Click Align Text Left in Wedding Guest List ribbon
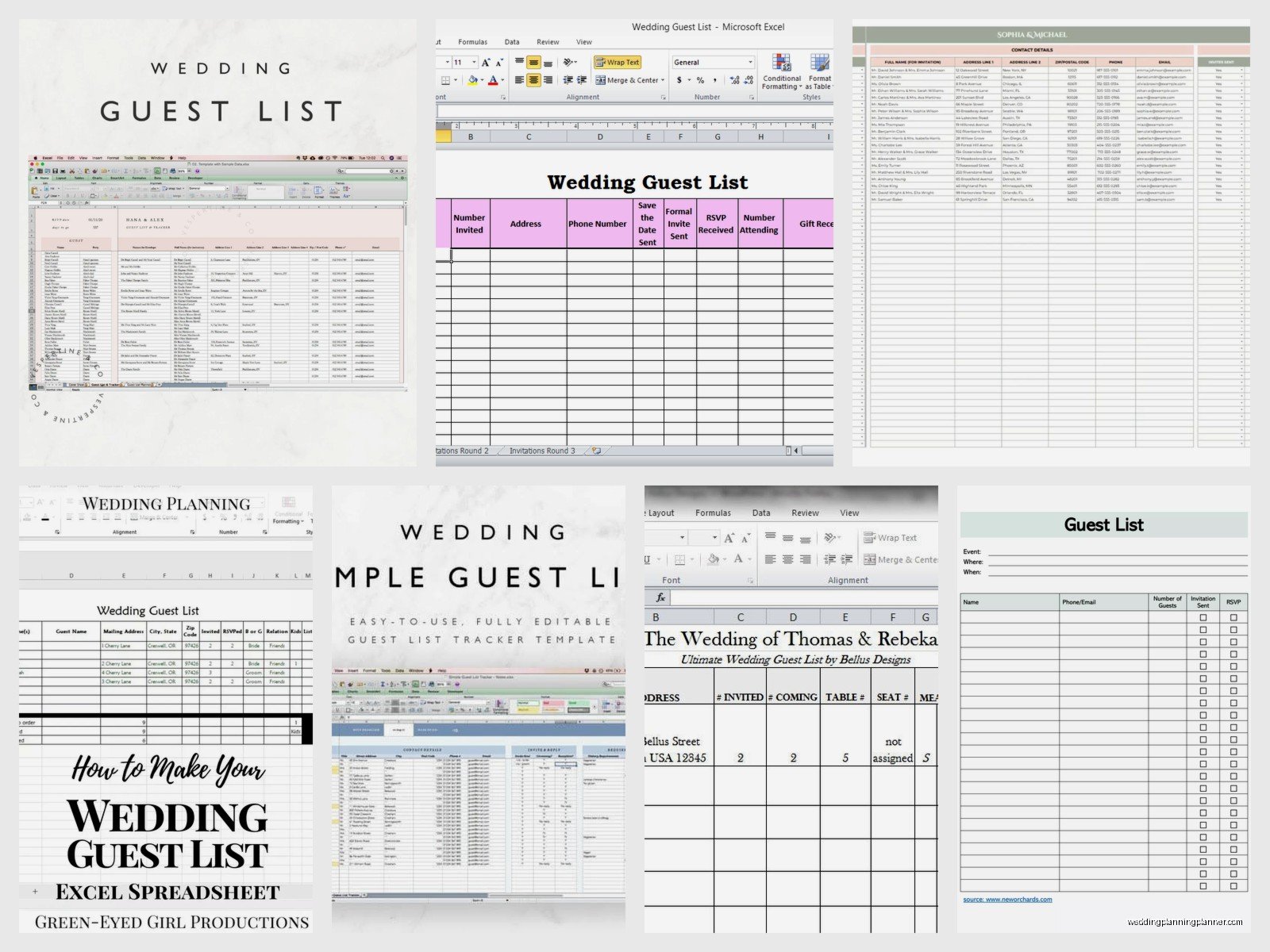Screen dimensions: 1270x952 (520, 80)
